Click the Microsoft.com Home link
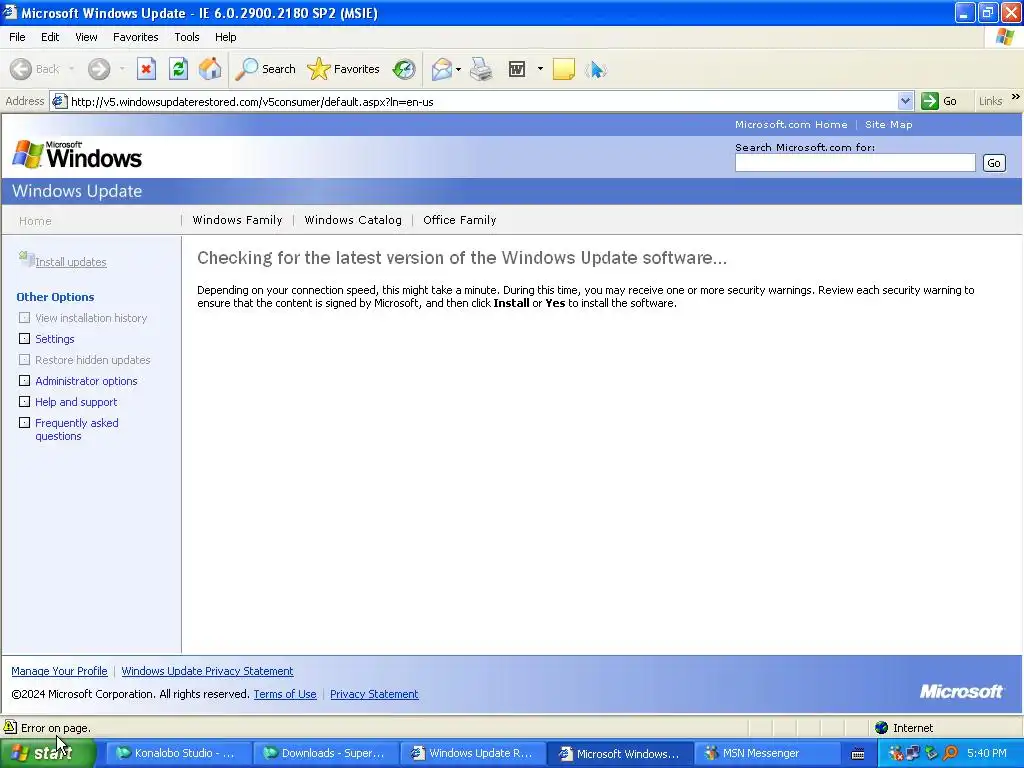 coord(791,124)
